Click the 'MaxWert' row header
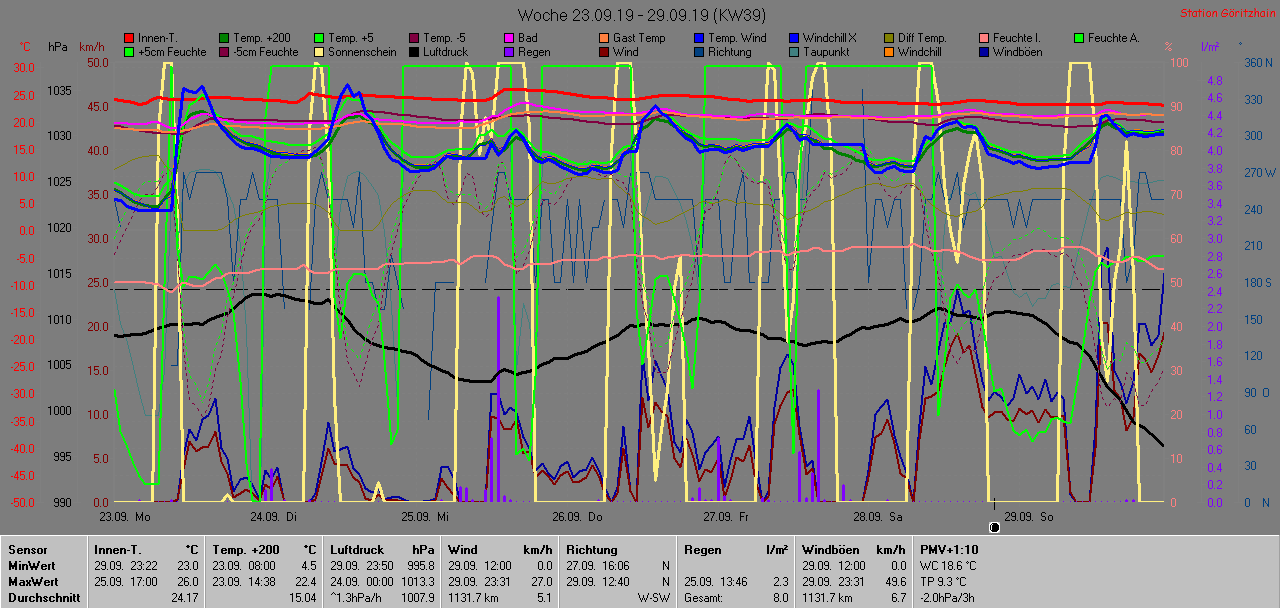The height and width of the screenshot is (608, 1280). [x=31, y=581]
